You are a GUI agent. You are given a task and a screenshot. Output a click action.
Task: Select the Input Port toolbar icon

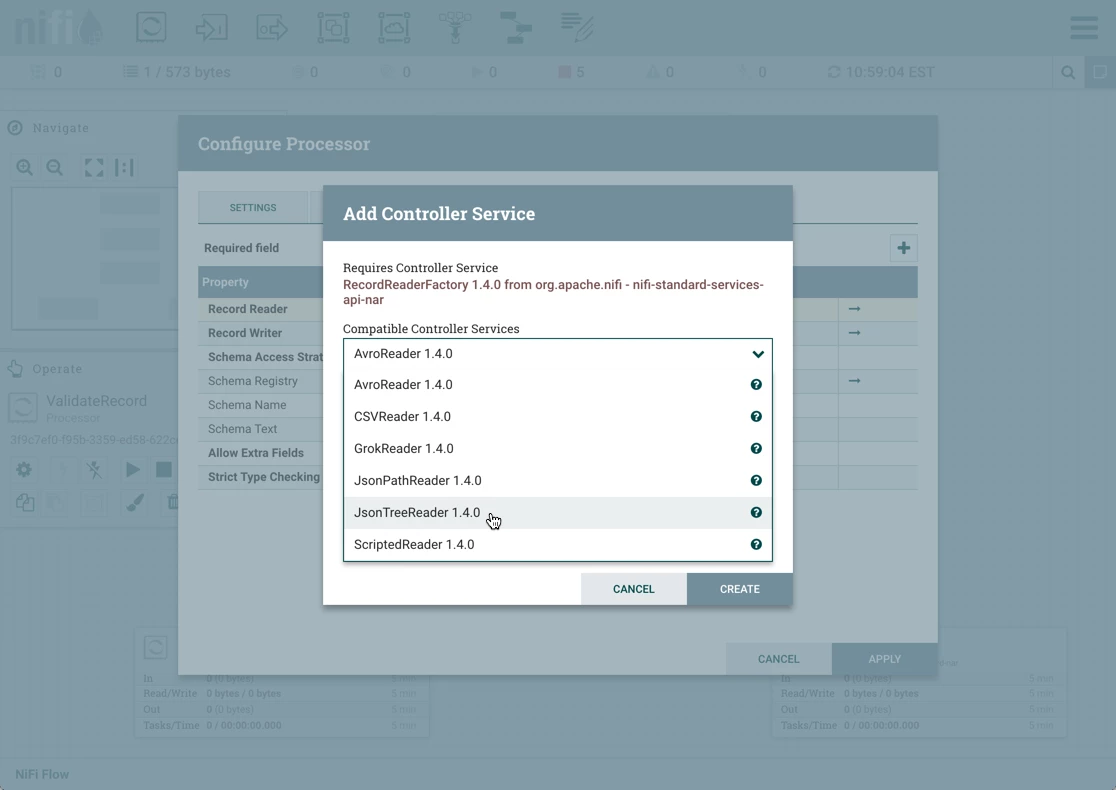(211, 28)
